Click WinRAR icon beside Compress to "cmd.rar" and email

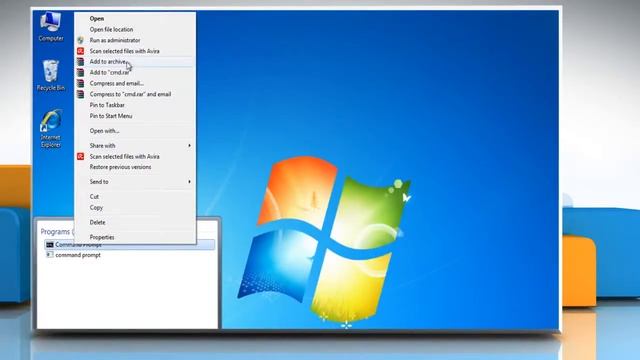[80, 94]
